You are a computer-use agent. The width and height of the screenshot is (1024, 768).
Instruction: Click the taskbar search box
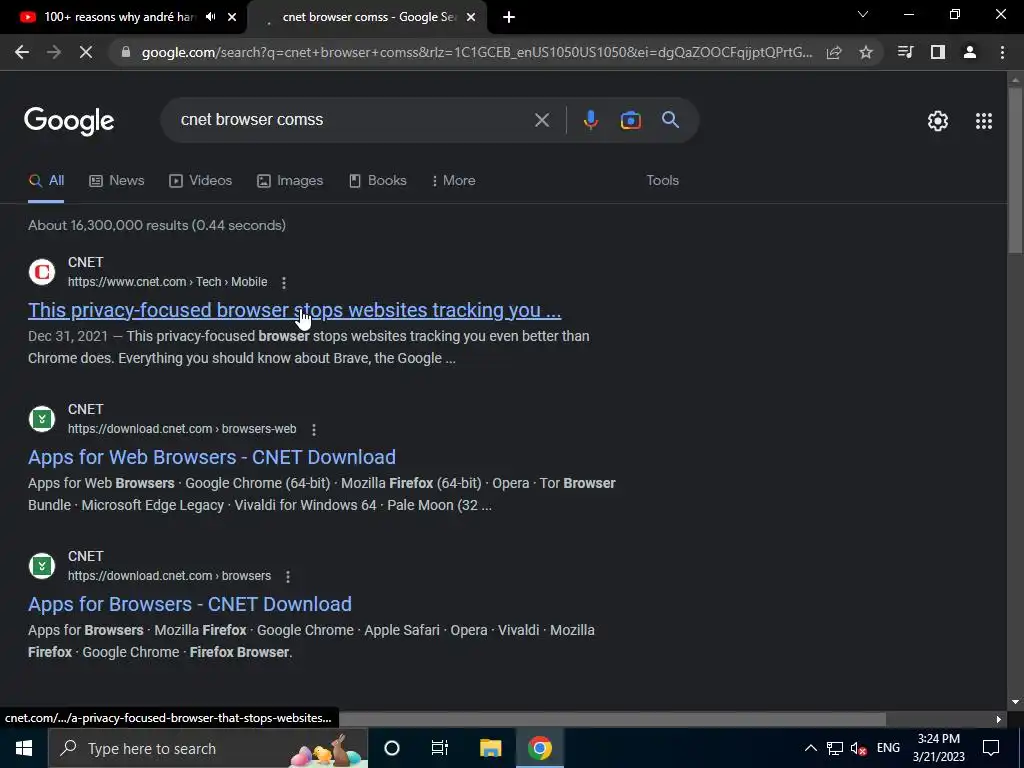[x=208, y=748]
